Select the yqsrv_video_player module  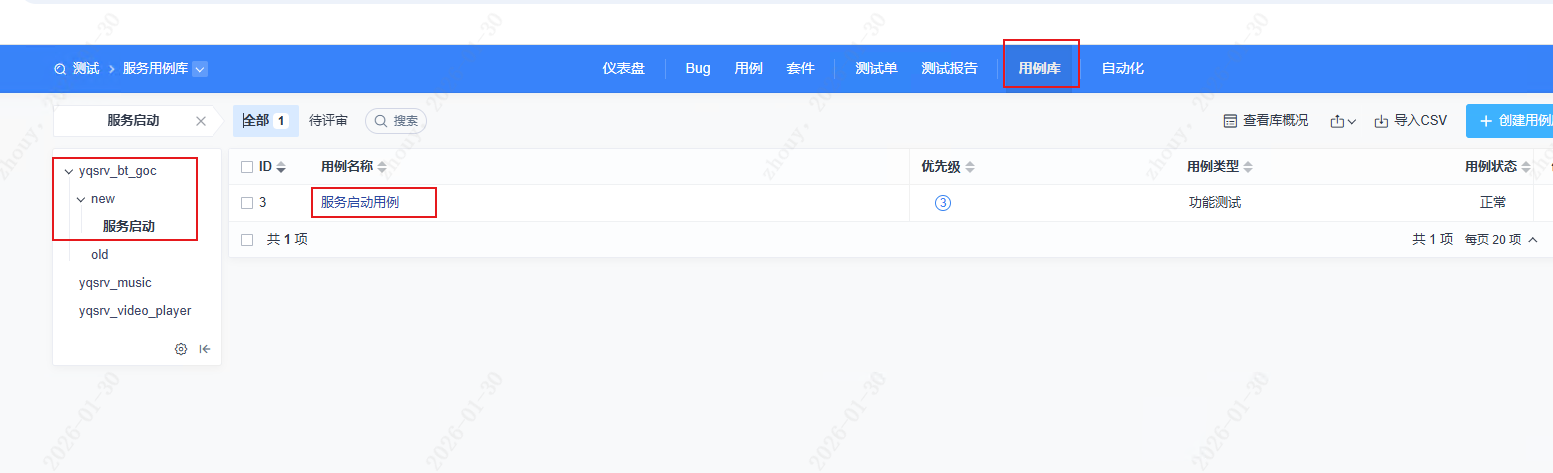[135, 311]
